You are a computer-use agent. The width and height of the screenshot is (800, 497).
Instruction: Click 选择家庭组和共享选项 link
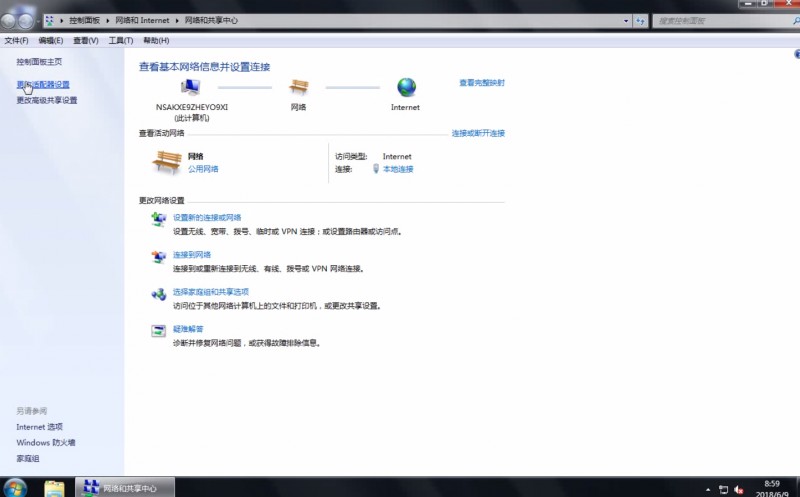(211, 292)
